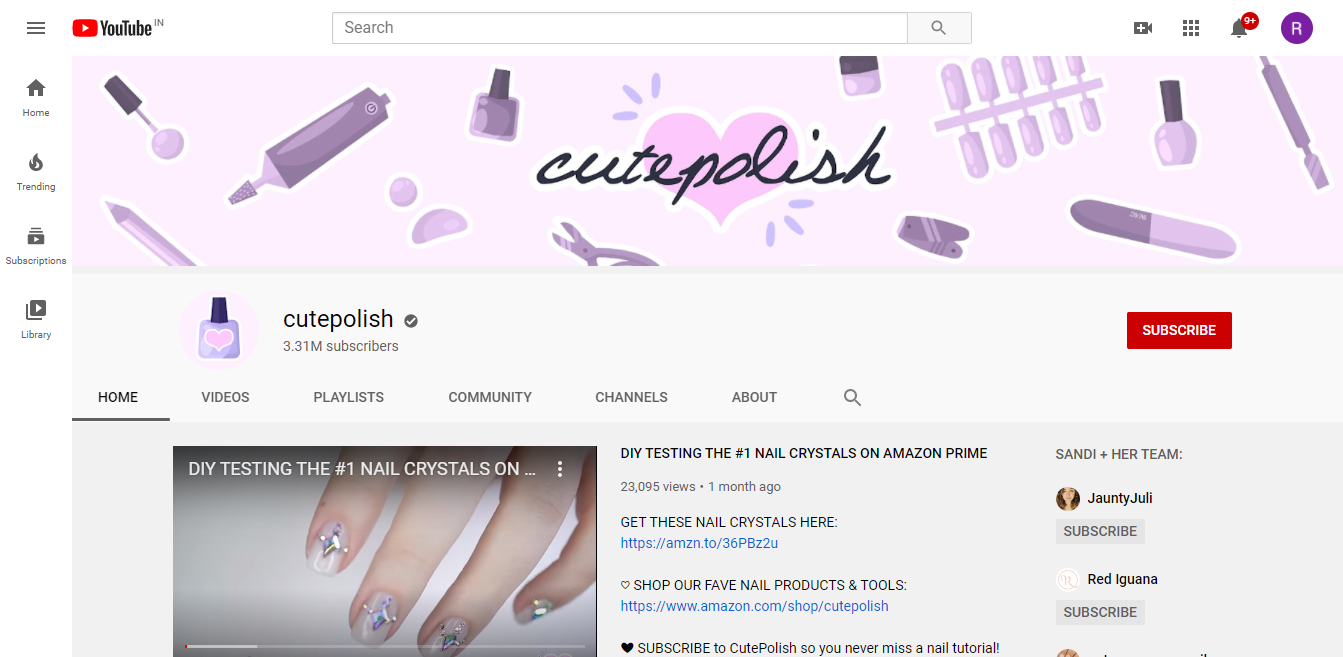
Task: Open the hamburger guide menu
Action: pyautogui.click(x=36, y=28)
